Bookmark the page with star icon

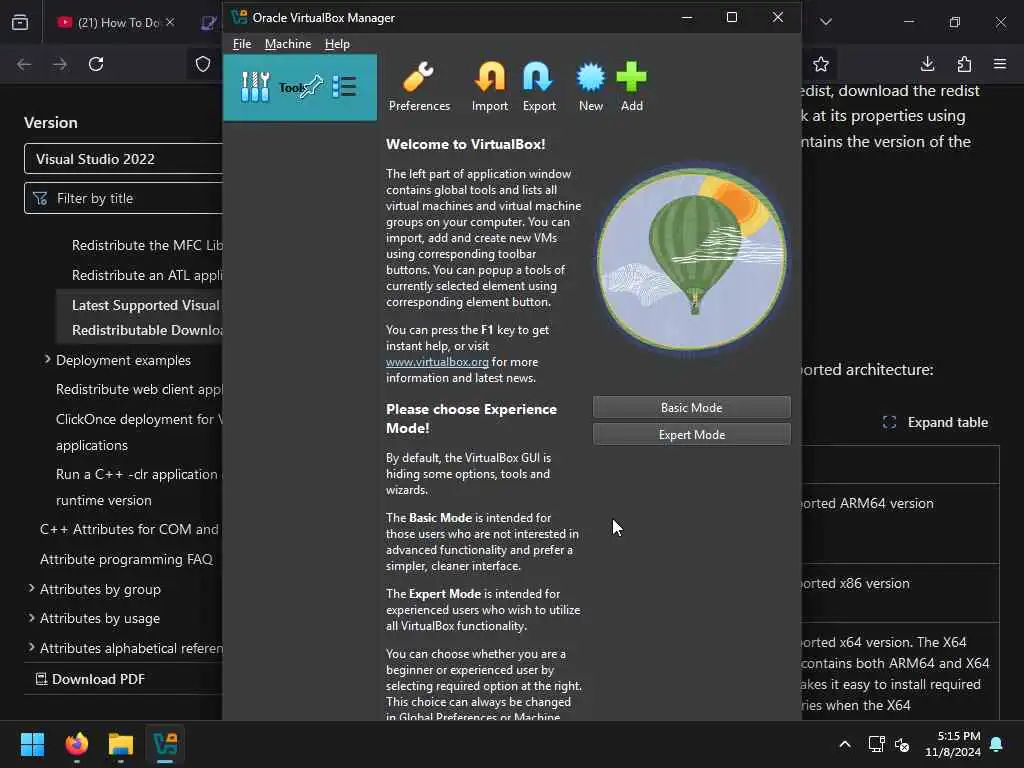(x=821, y=64)
